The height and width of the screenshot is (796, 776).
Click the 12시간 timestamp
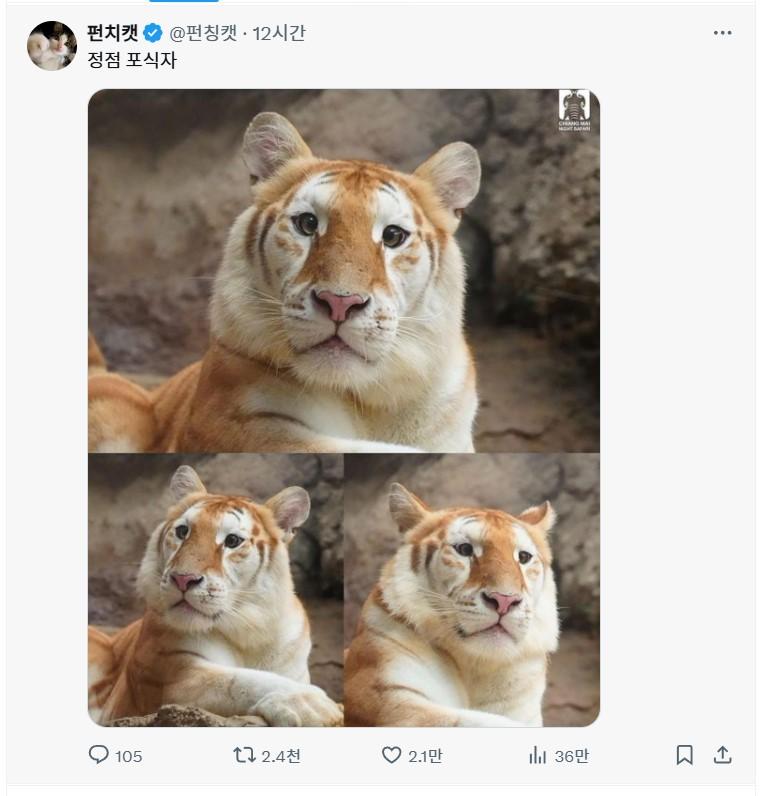(x=279, y=33)
